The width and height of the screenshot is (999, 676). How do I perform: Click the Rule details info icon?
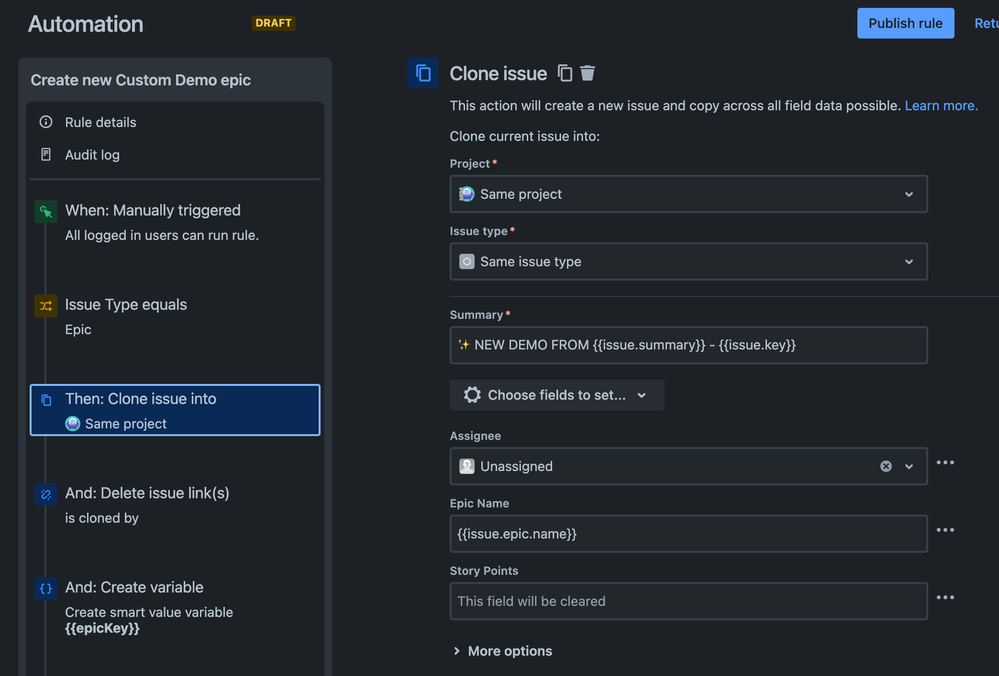coord(46,122)
